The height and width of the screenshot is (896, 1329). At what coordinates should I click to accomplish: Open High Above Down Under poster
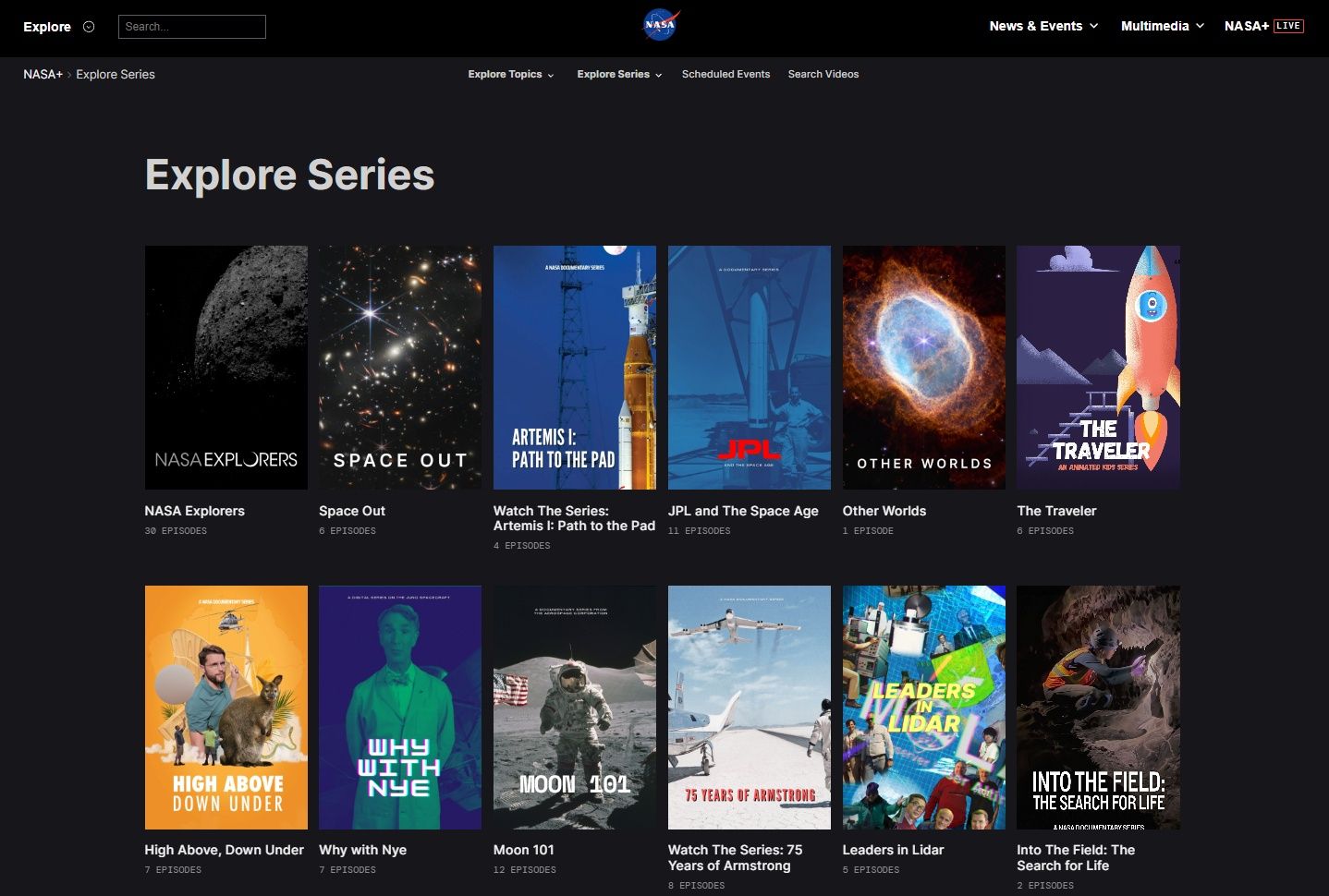coord(226,708)
